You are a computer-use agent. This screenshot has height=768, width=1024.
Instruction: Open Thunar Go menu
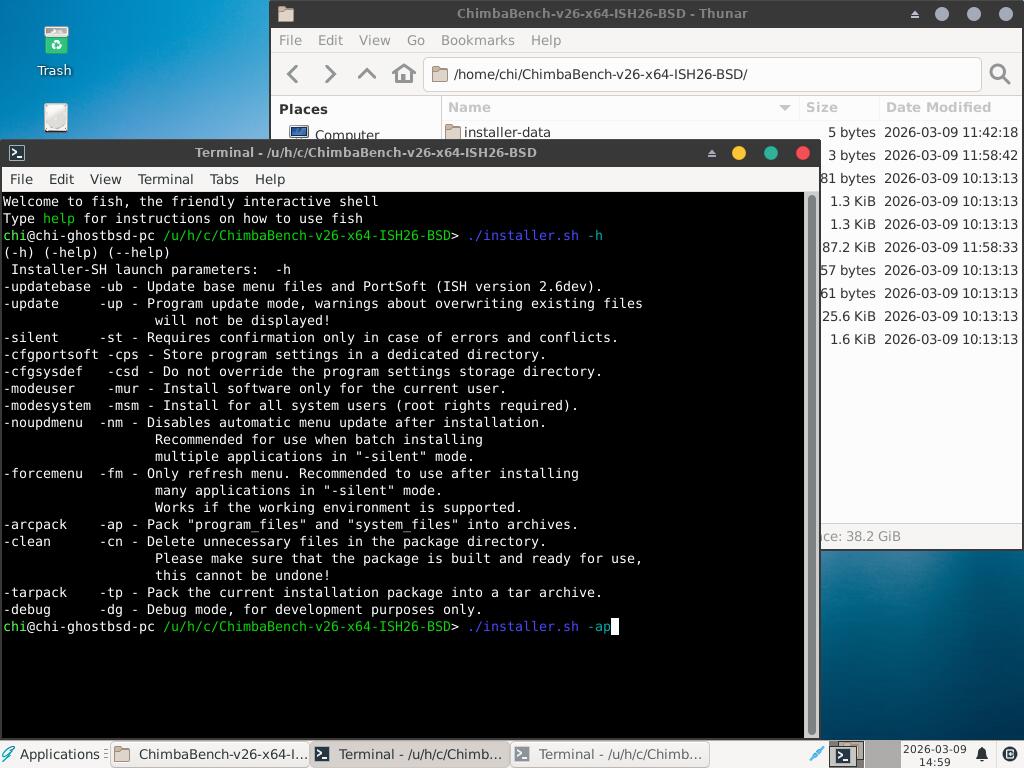[415, 40]
